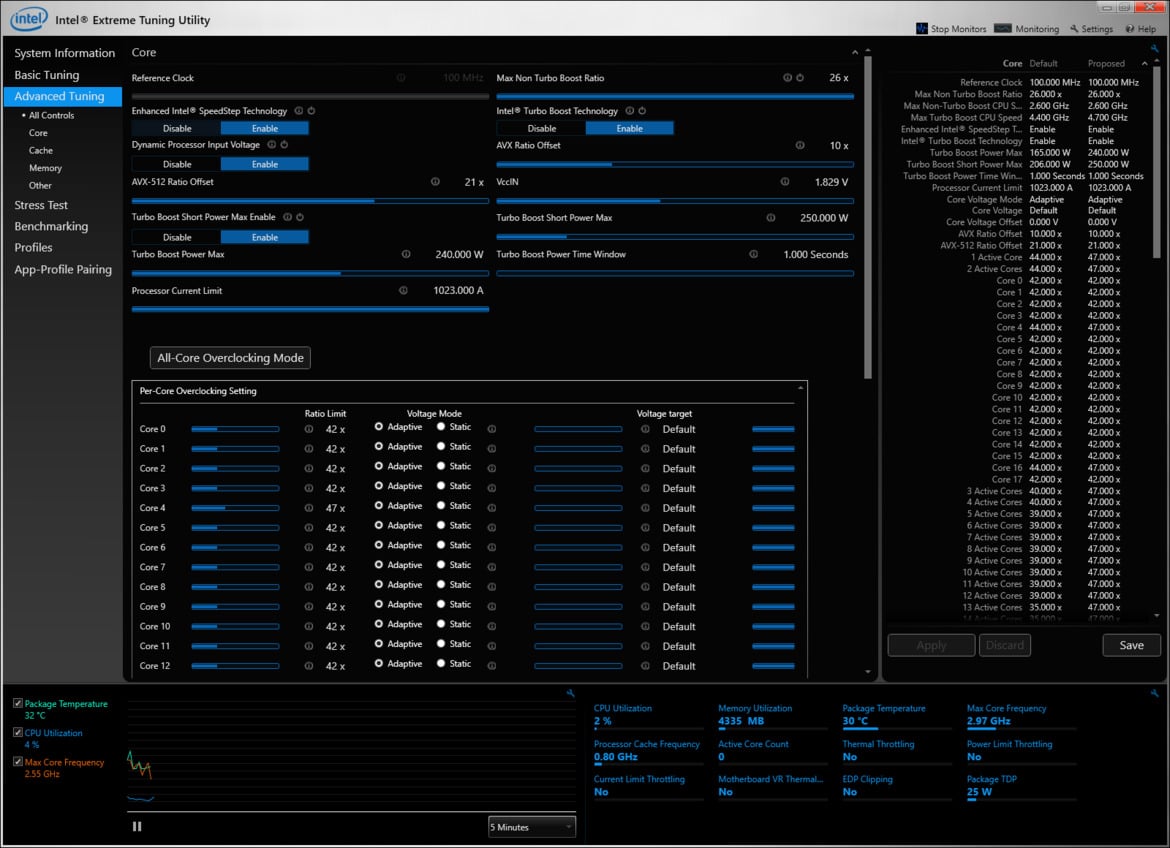Click info icon for Dynamic Processor Input Voltage
Screen dimensions: 1170x848
272,145
